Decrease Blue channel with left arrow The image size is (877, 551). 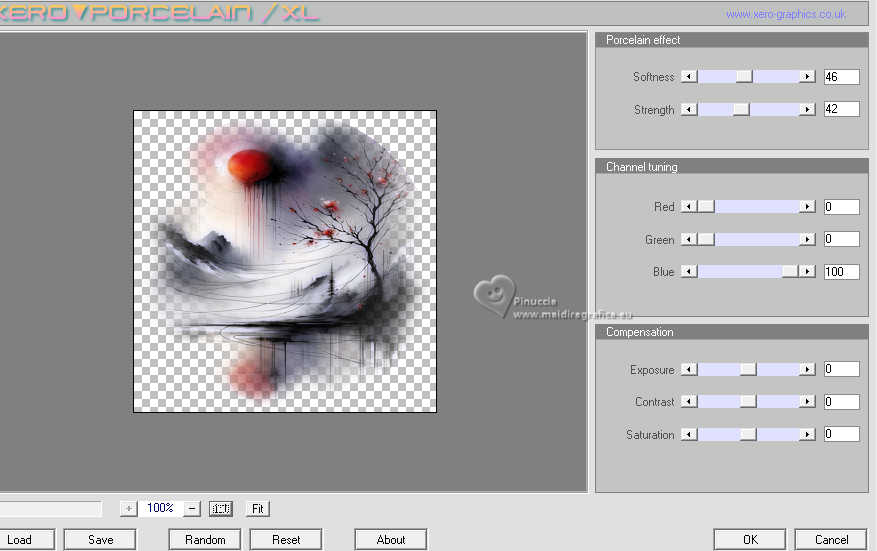pos(689,272)
